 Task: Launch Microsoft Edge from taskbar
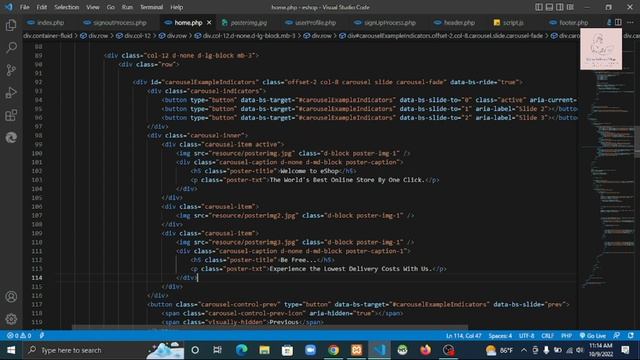point(241,350)
